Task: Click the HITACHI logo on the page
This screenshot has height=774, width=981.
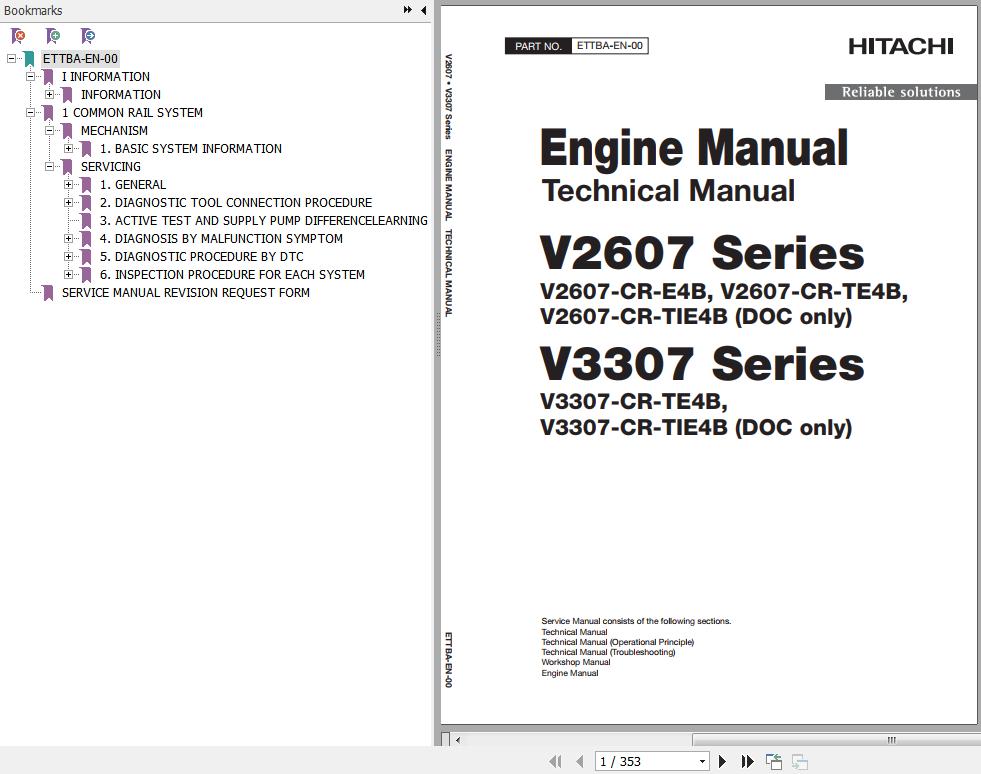Action: click(x=900, y=46)
